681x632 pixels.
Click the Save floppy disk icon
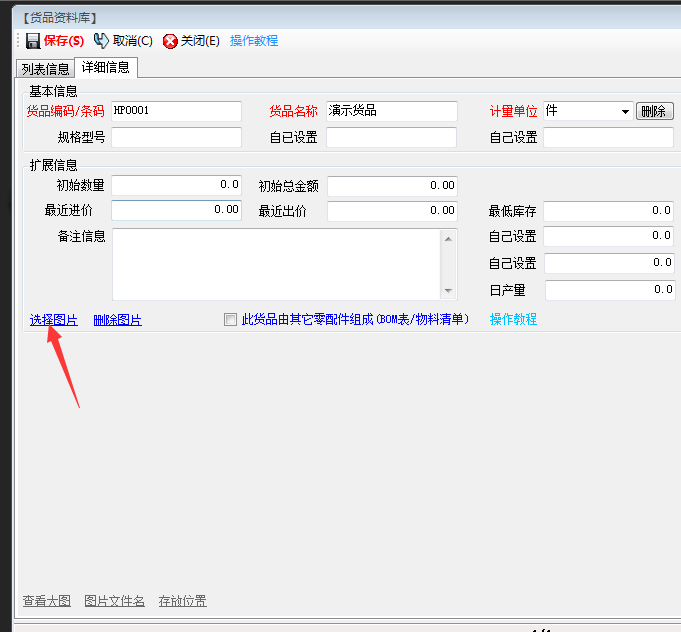[x=32, y=41]
